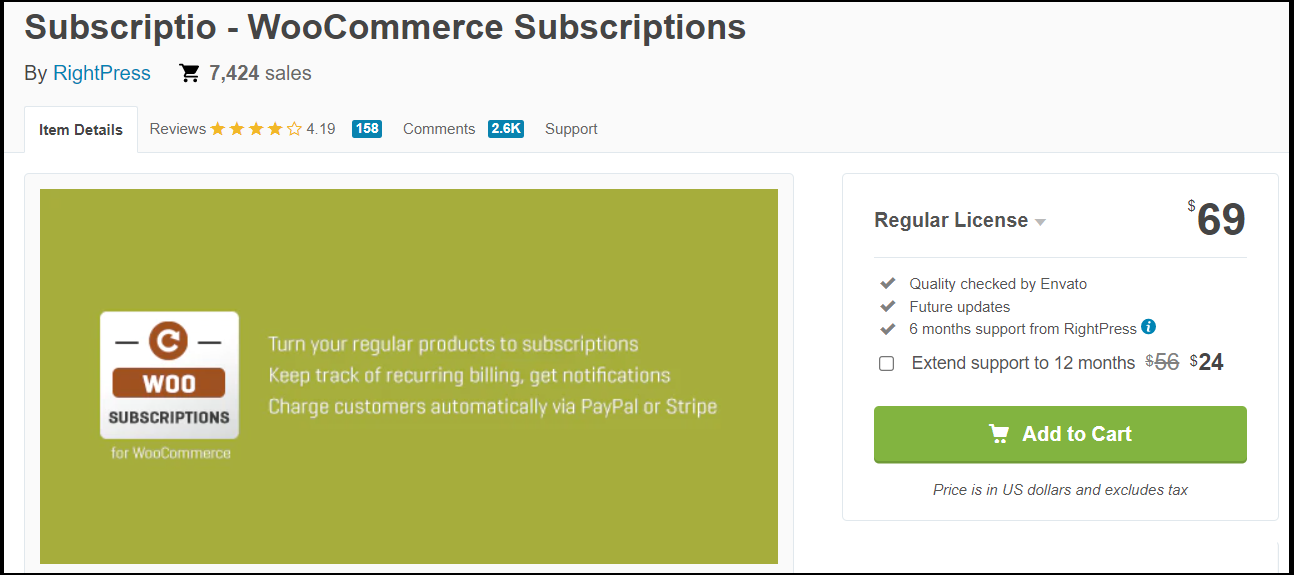1294x575 pixels.
Task: Click the WOO Subscriptions logo badge
Action: 169,375
